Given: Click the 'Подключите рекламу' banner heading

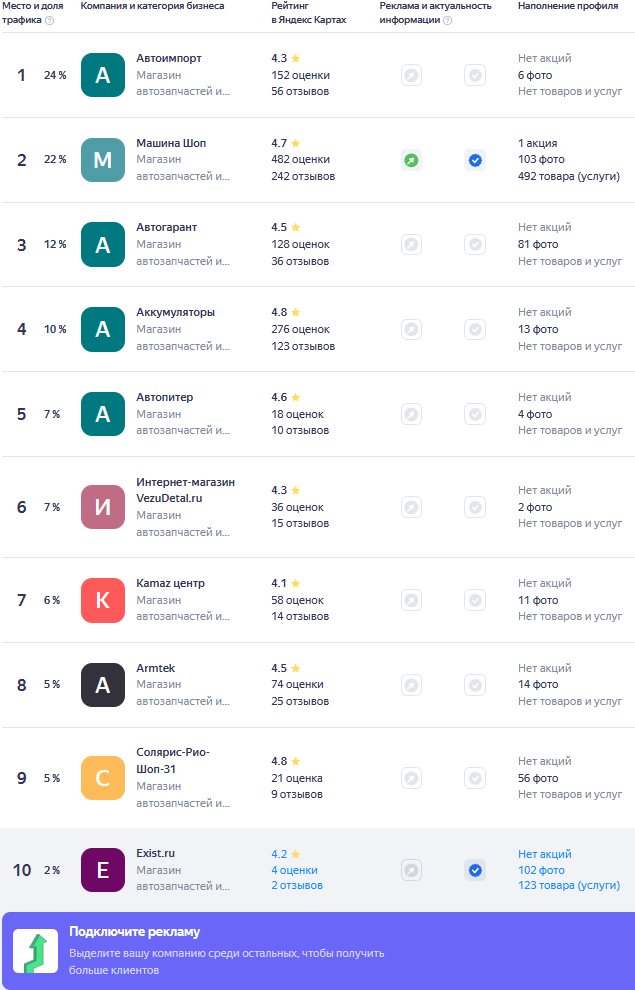Looking at the screenshot, I should click(x=134, y=932).
